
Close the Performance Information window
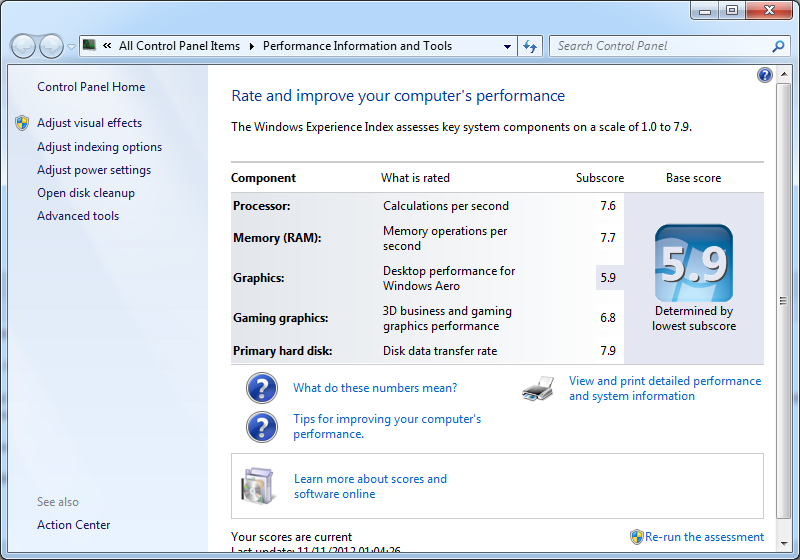pos(769,11)
